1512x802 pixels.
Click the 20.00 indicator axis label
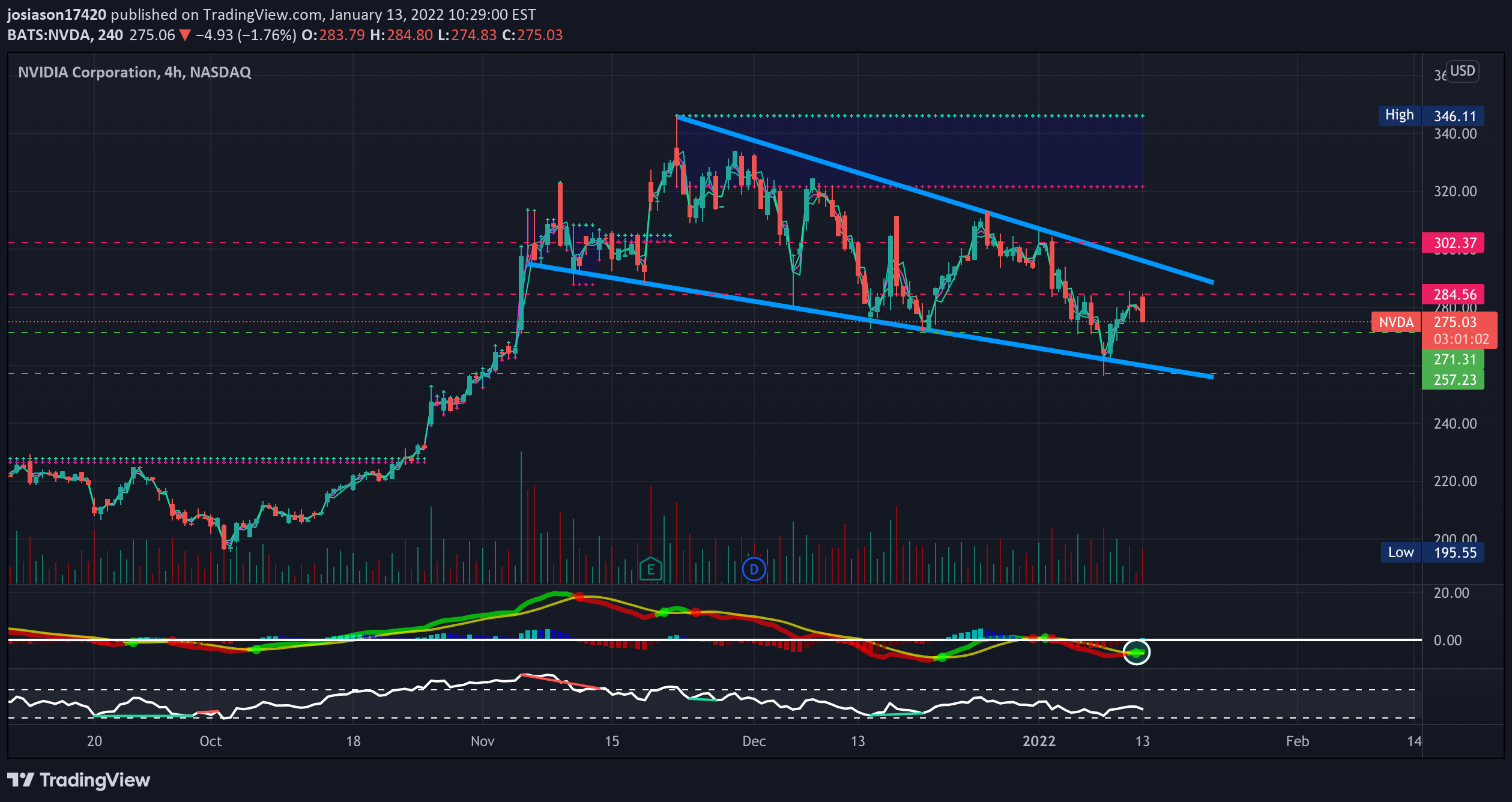(x=1451, y=593)
